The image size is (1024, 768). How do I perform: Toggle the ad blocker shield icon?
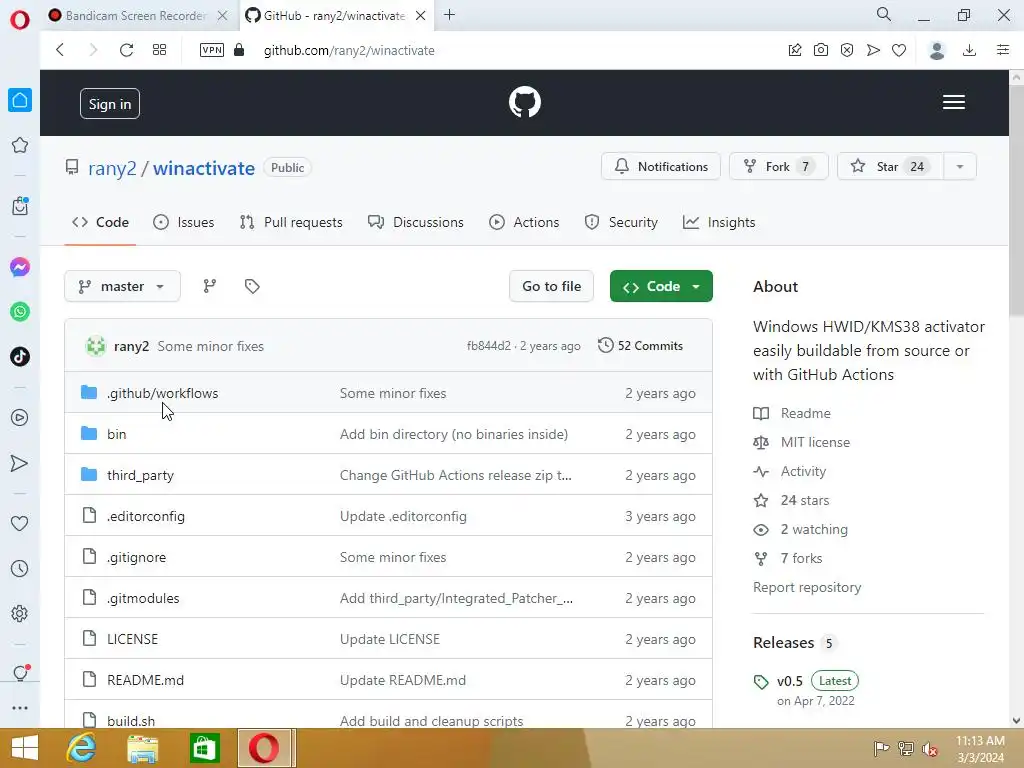pos(847,50)
